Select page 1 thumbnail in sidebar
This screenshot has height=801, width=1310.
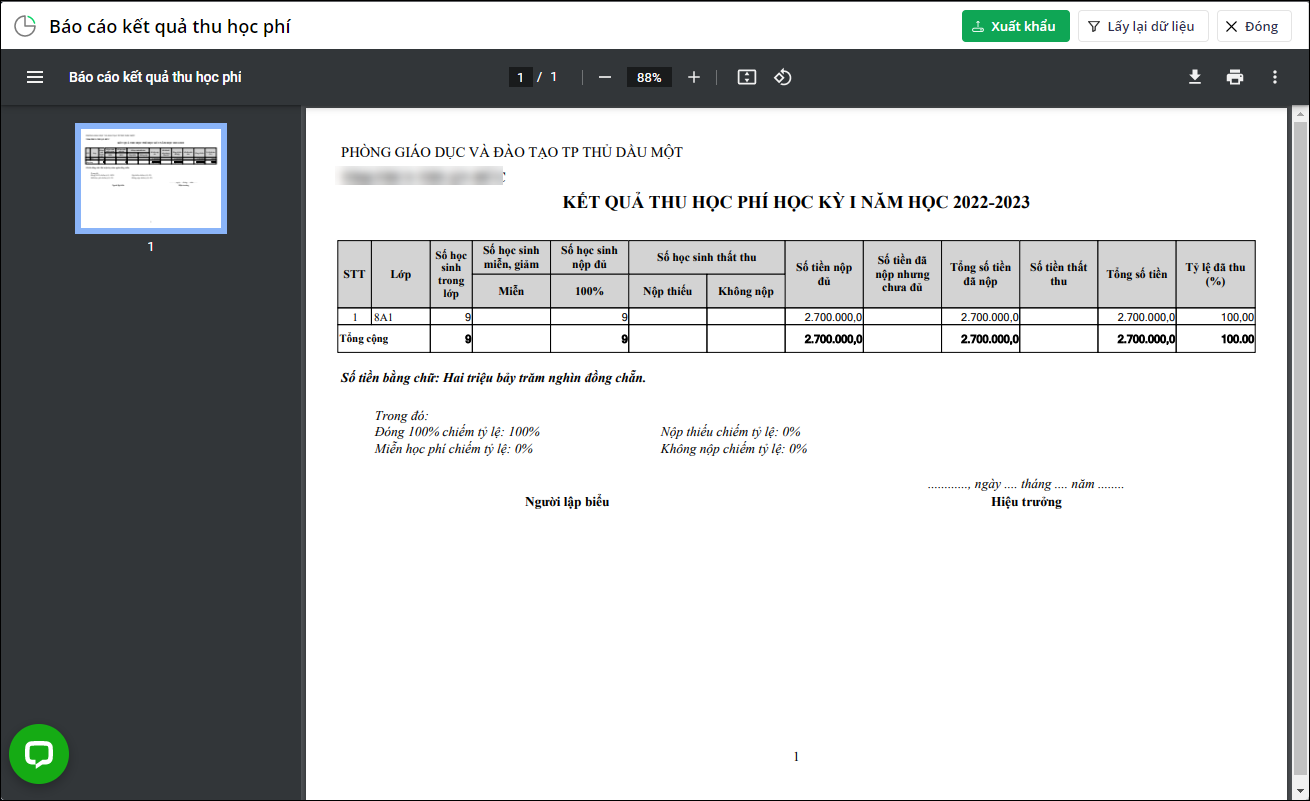tap(151, 178)
